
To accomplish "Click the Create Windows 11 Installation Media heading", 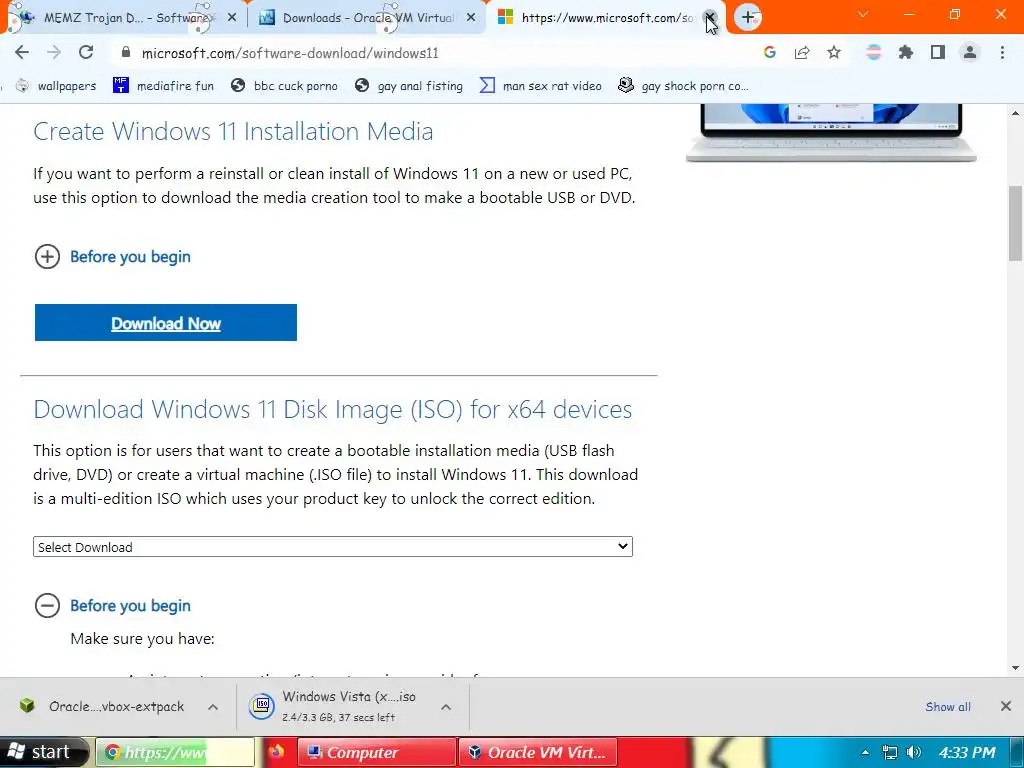I will point(233,131).
